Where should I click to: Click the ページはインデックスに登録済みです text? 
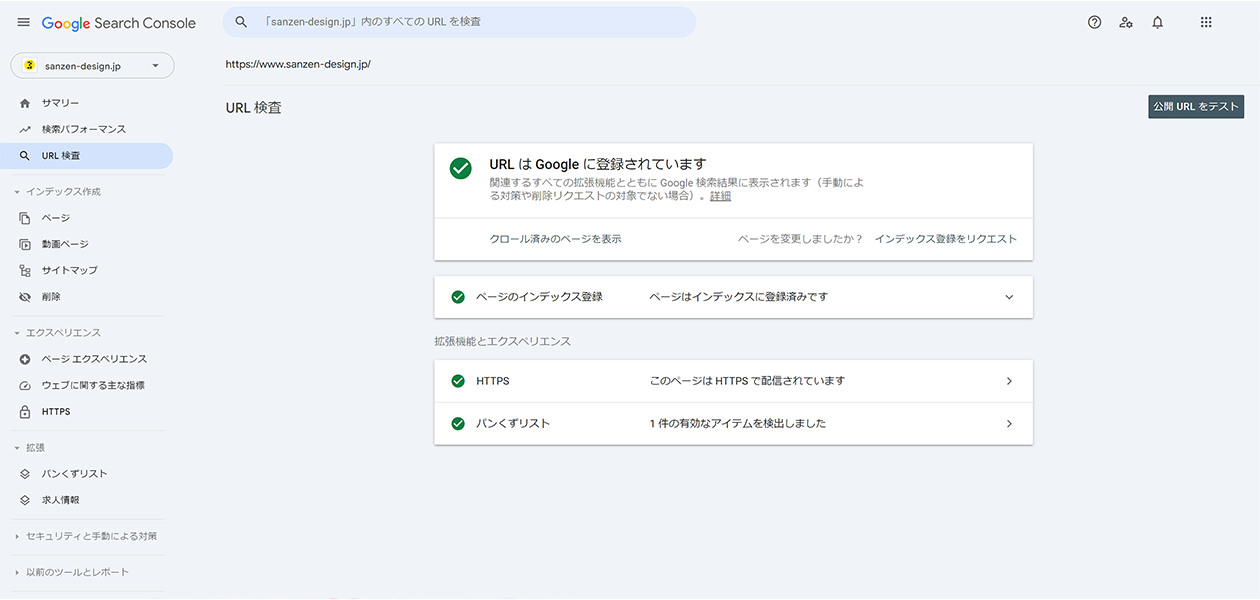pos(738,297)
